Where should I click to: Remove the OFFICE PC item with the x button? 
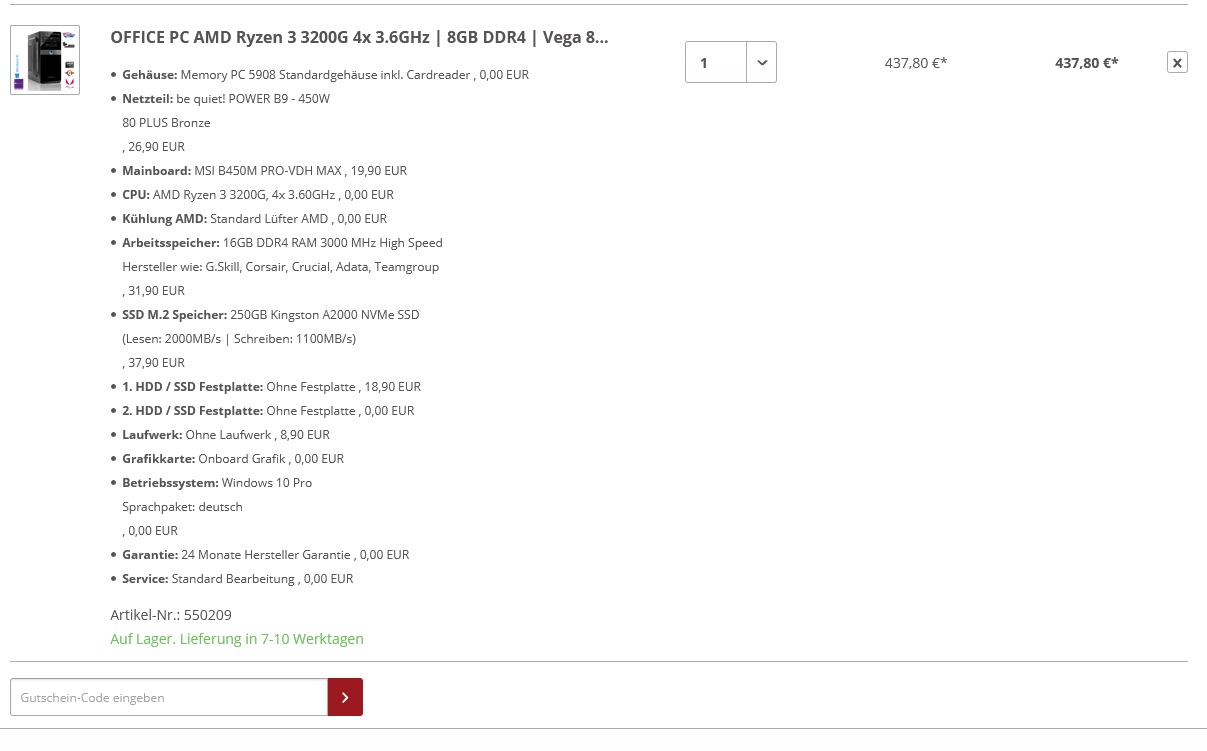[1177, 62]
